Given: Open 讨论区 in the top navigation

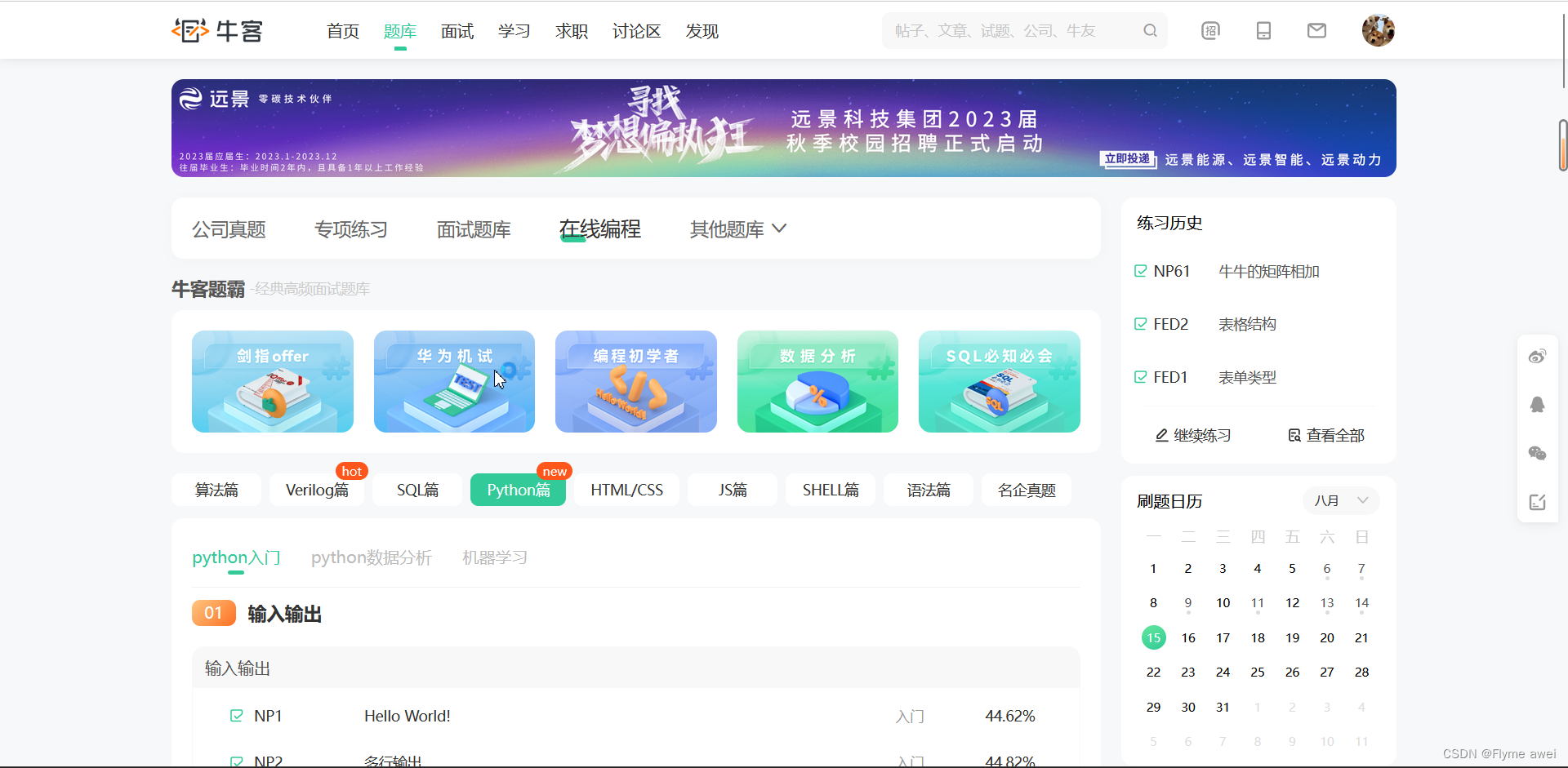Looking at the screenshot, I should tap(636, 31).
